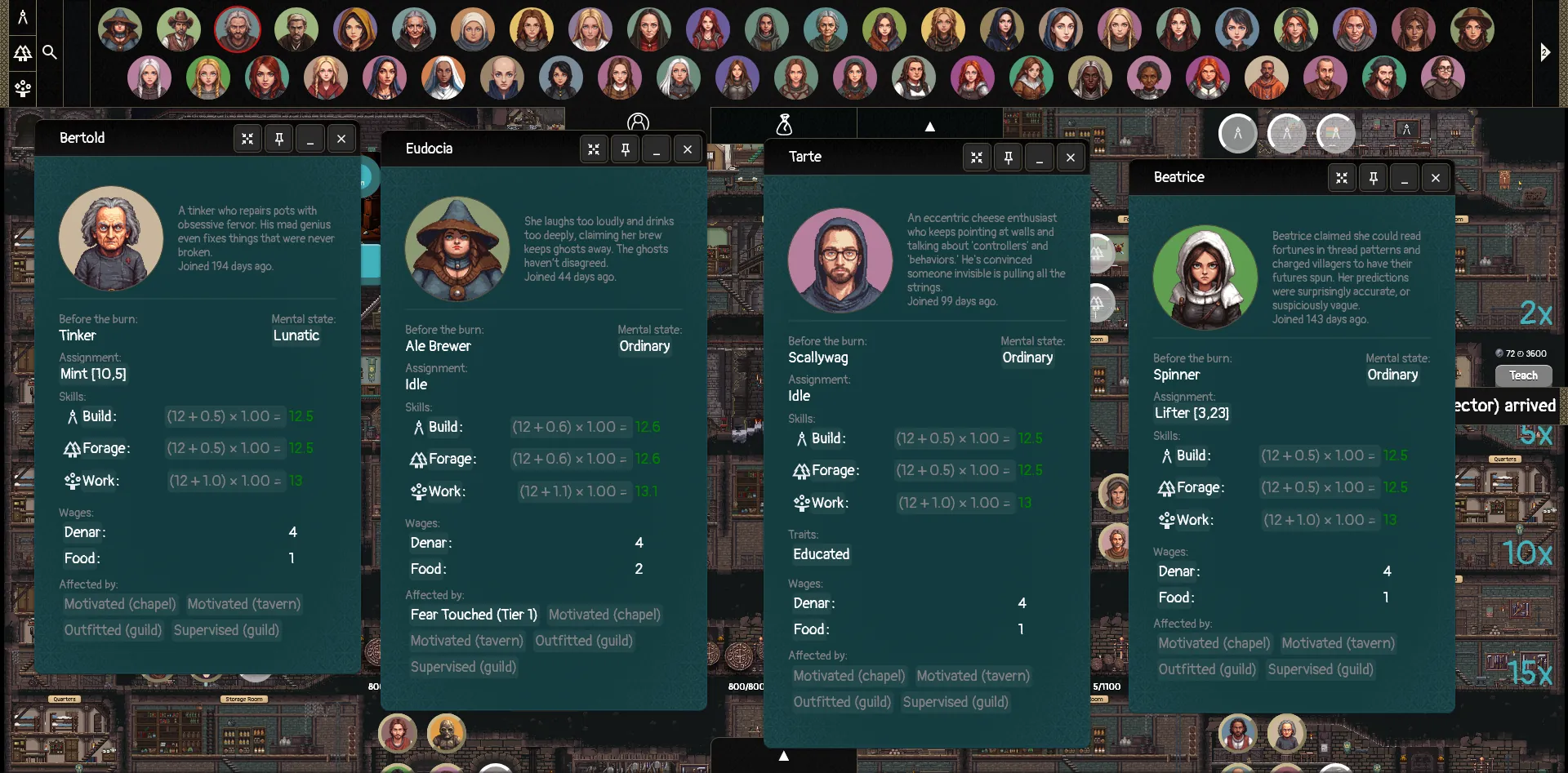Viewport: 1568px width, 773px height.
Task: Maximize the Beatrice panel with the expand icon
Action: click(x=1342, y=177)
